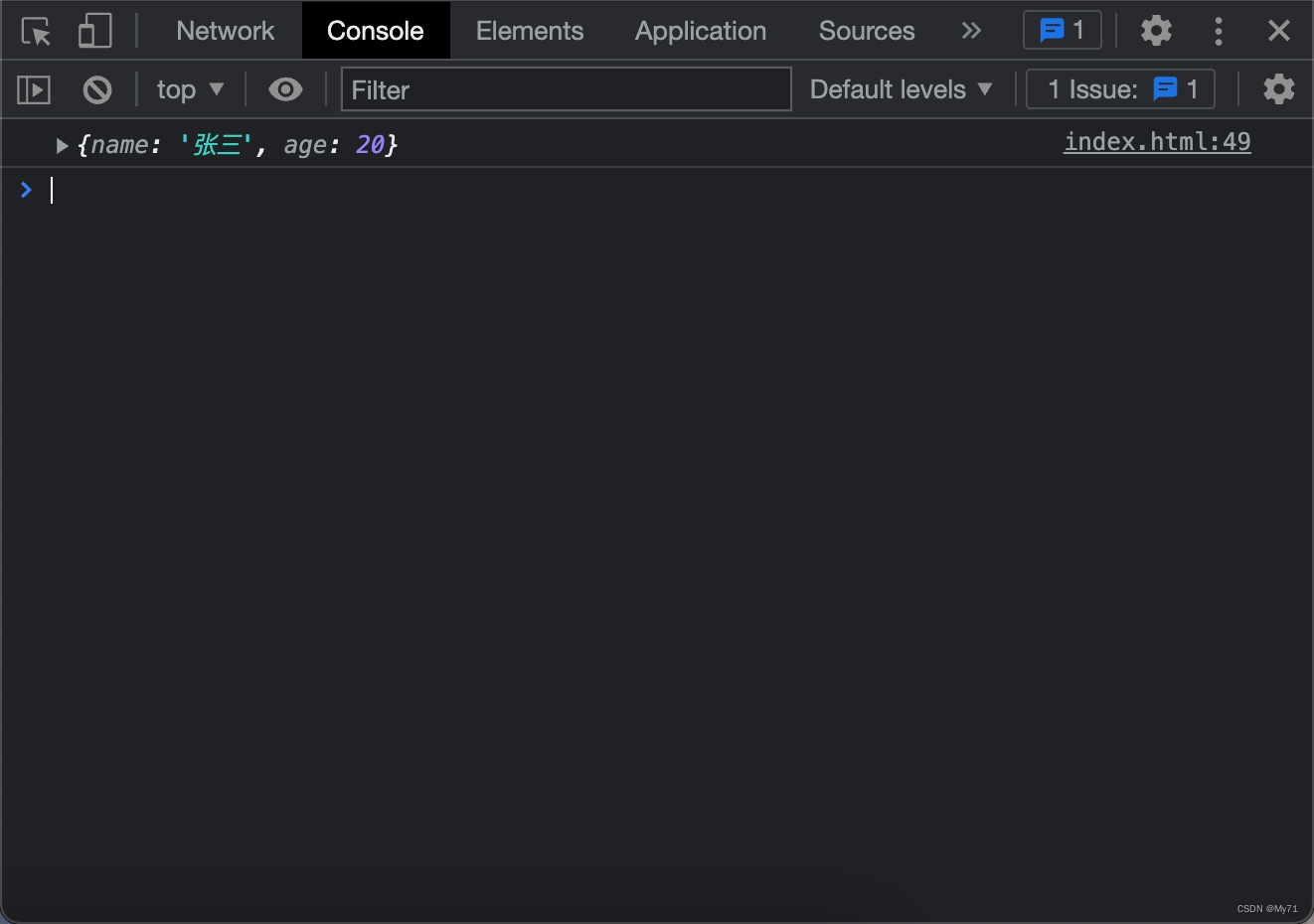Show the console sidebar
The image size is (1314, 924).
click(34, 90)
